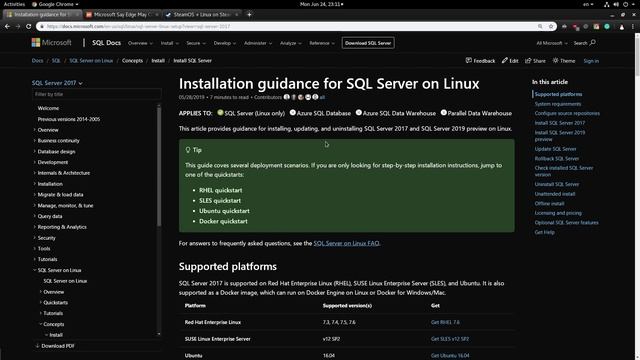Open the Install dropdown menu
This screenshot has height=360, width=640.
(x=169, y=43)
